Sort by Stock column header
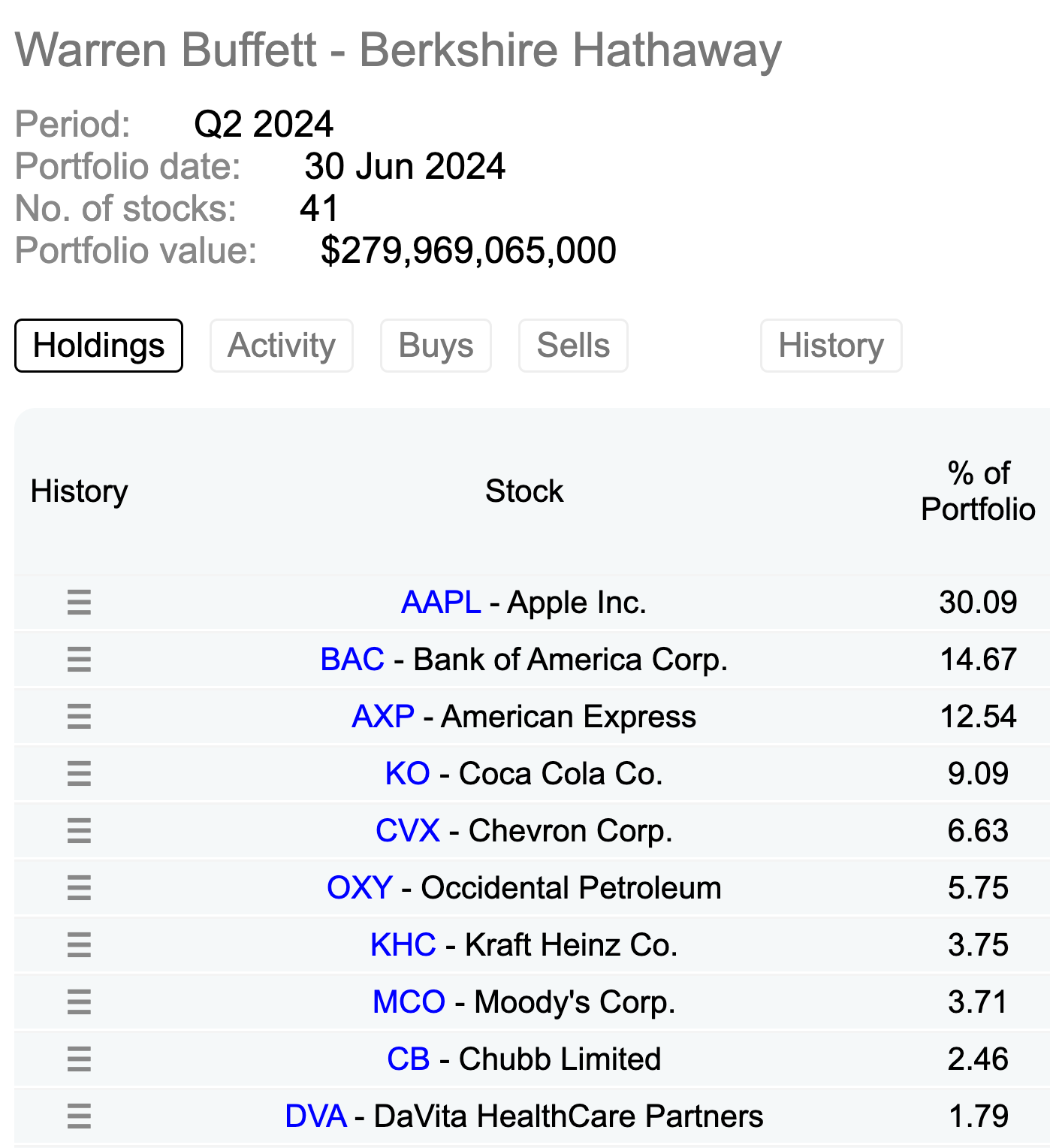Viewport: 1050px width, 1148px height. pos(524,491)
